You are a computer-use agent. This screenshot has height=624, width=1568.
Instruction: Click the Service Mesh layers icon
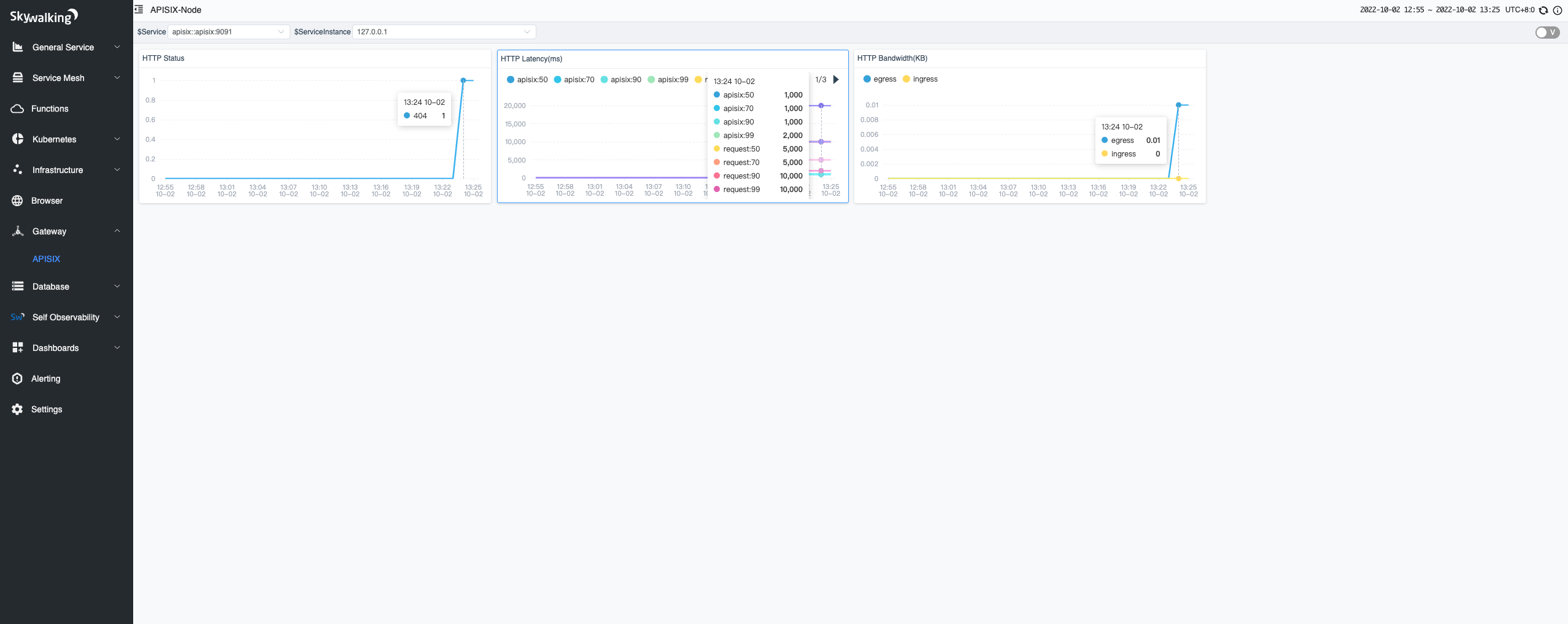(x=18, y=78)
